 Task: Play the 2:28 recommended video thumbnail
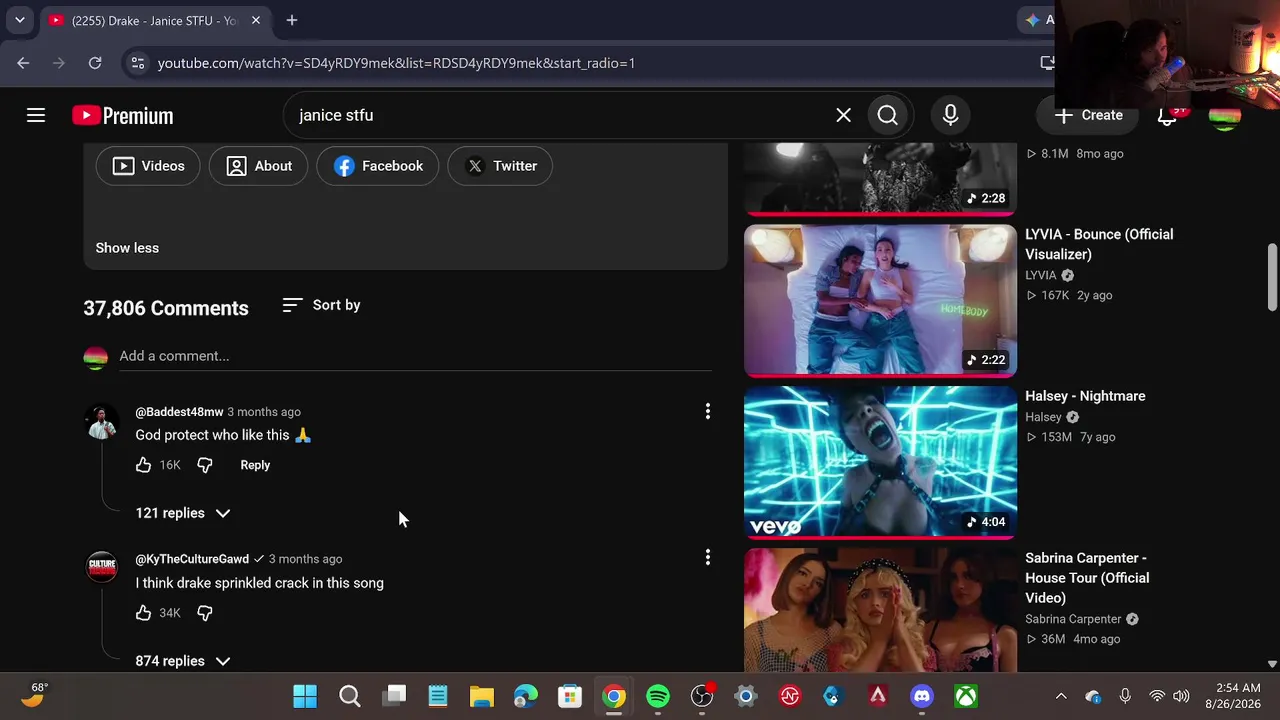(x=880, y=179)
